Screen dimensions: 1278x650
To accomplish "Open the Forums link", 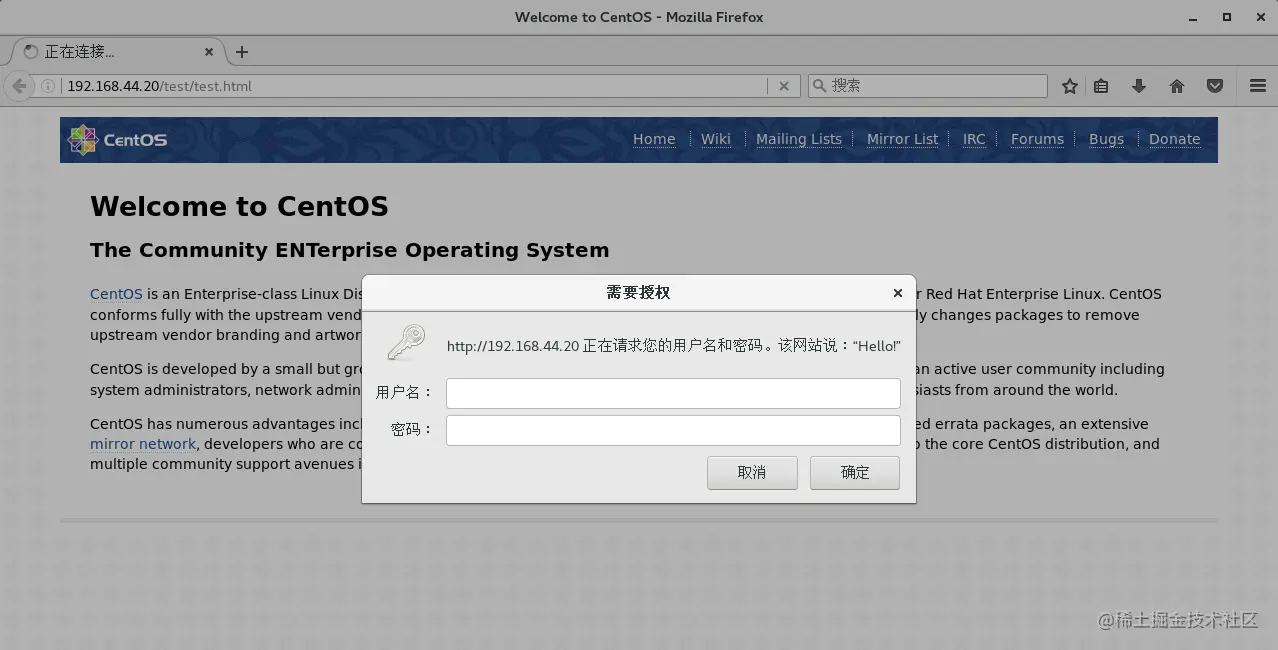I will pyautogui.click(x=1037, y=139).
